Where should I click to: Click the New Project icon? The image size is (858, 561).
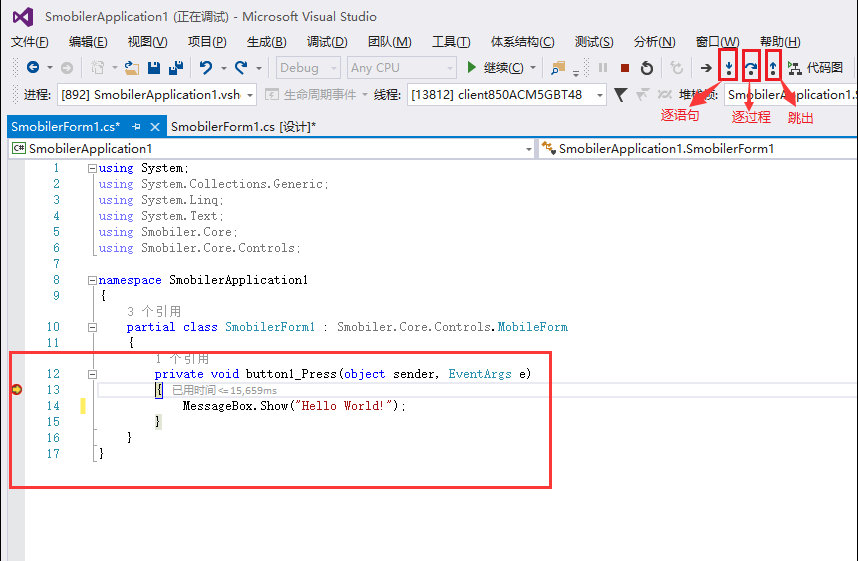pyautogui.click(x=97, y=68)
